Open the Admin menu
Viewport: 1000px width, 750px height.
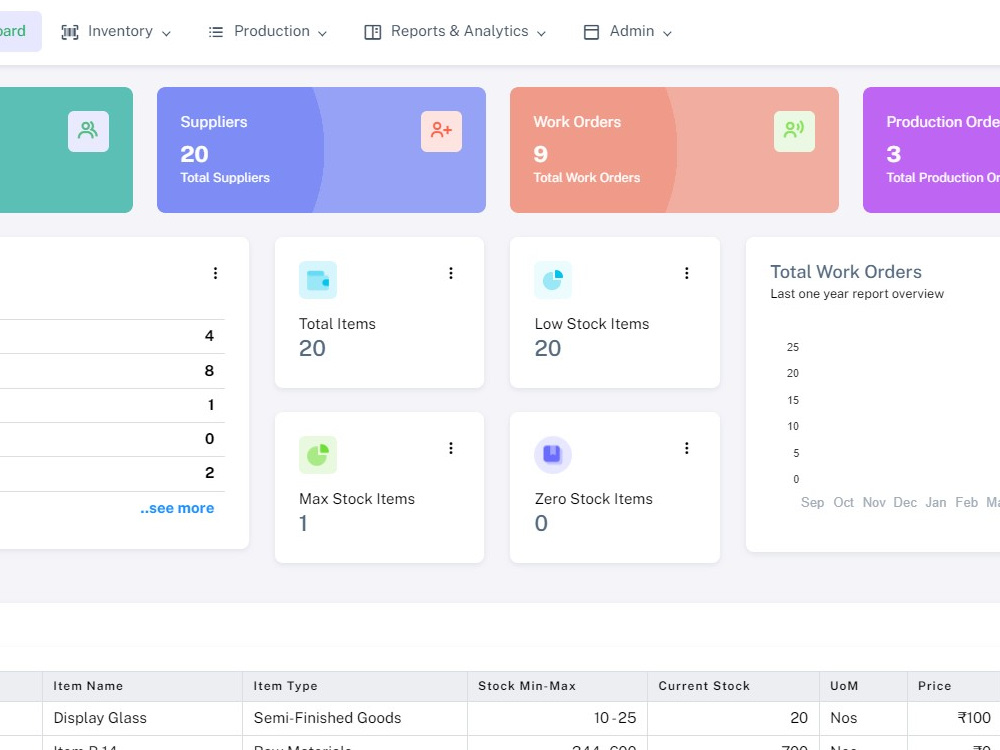(x=628, y=31)
